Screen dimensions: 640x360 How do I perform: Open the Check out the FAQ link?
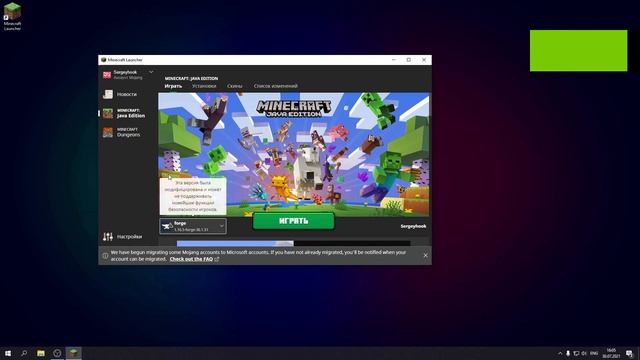(191, 259)
